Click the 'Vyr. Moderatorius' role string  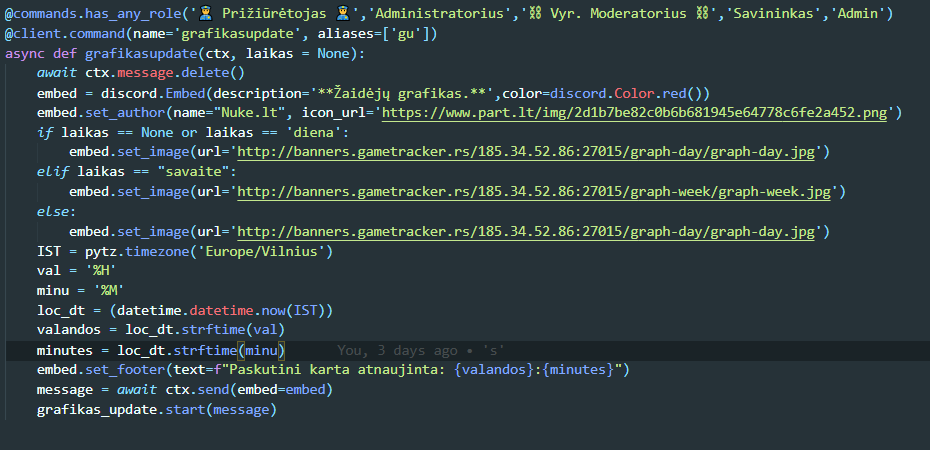(x=618, y=14)
